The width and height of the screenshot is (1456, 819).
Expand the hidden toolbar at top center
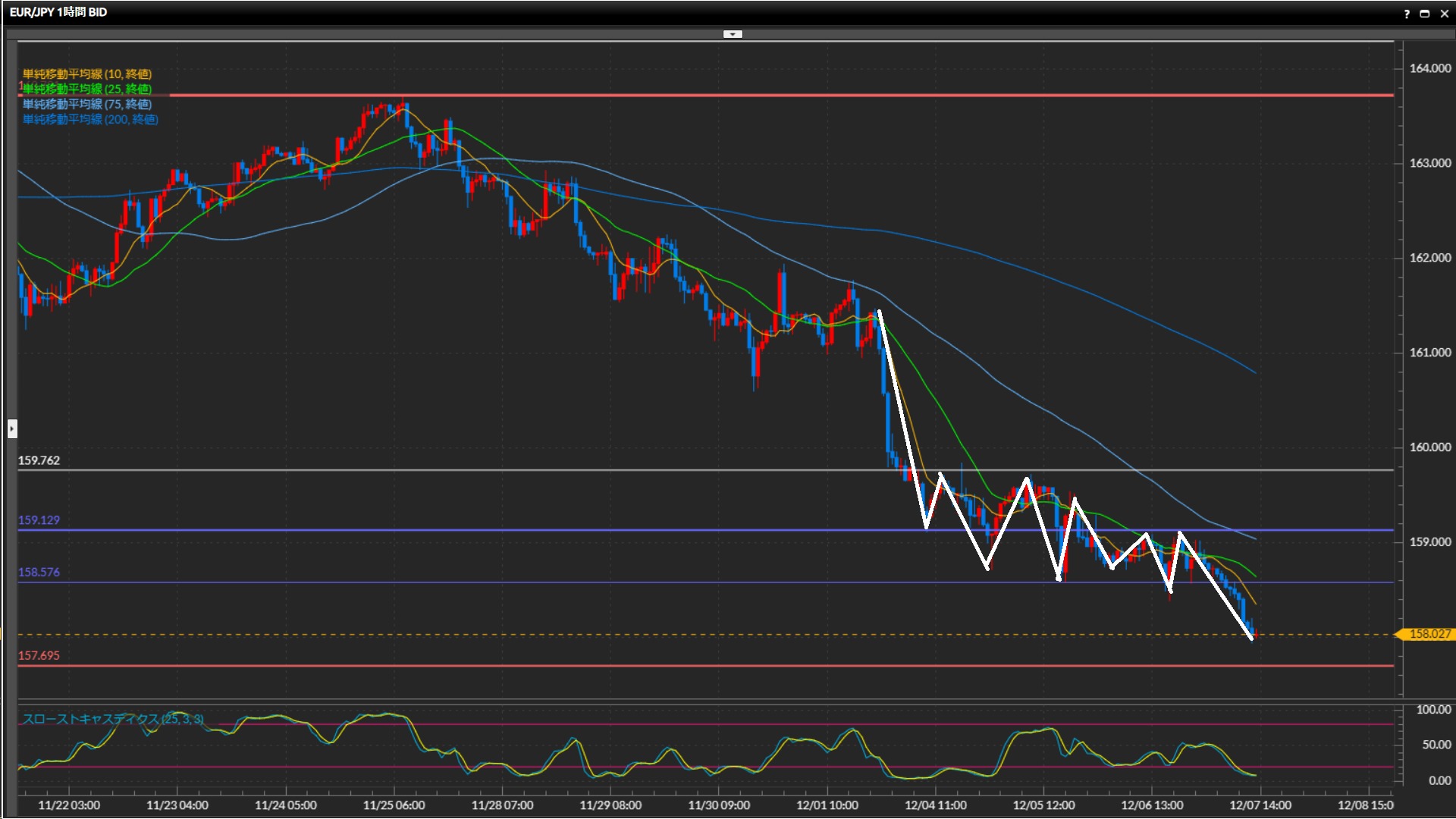tap(733, 34)
